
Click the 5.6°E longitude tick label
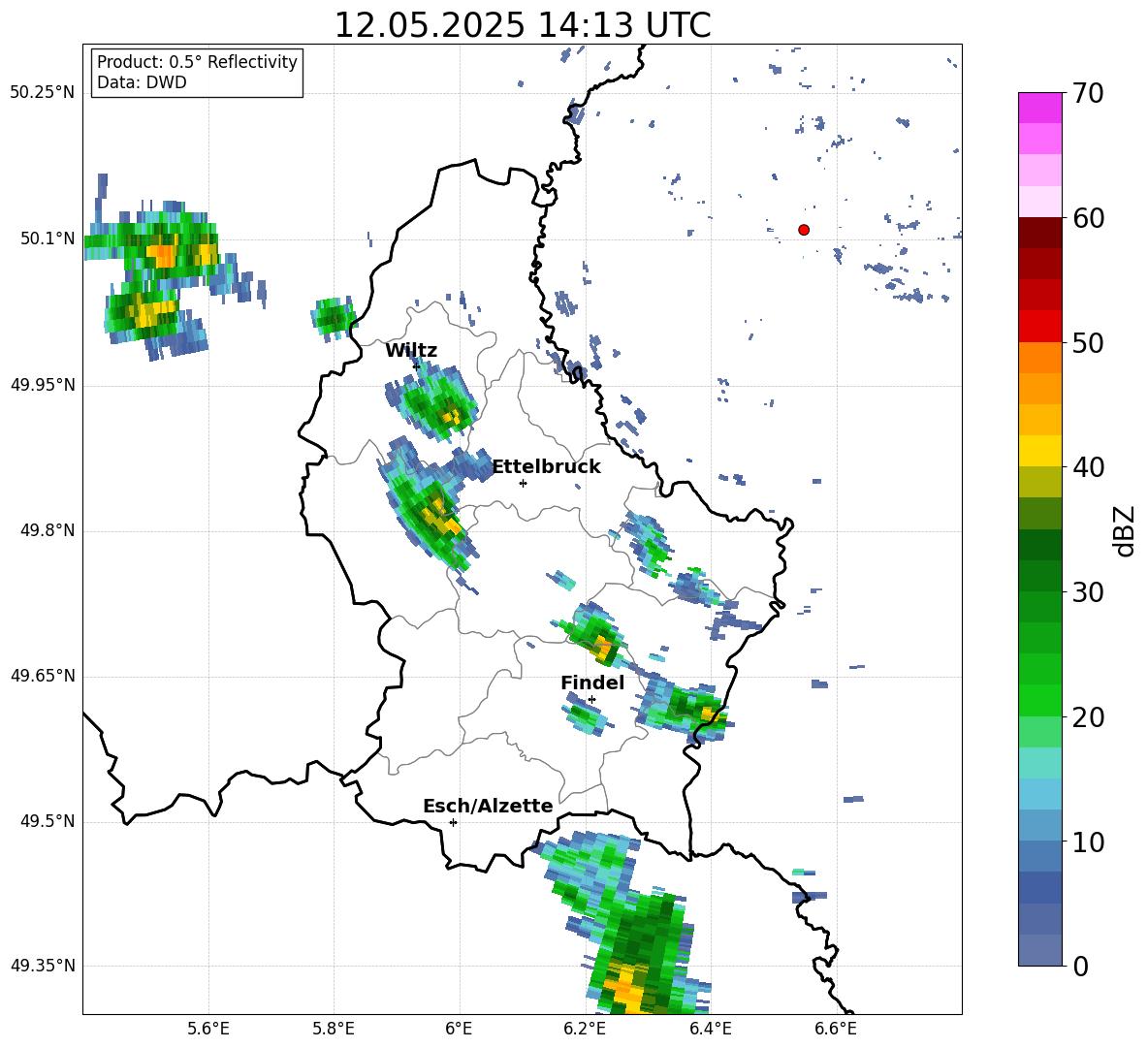click(208, 1029)
